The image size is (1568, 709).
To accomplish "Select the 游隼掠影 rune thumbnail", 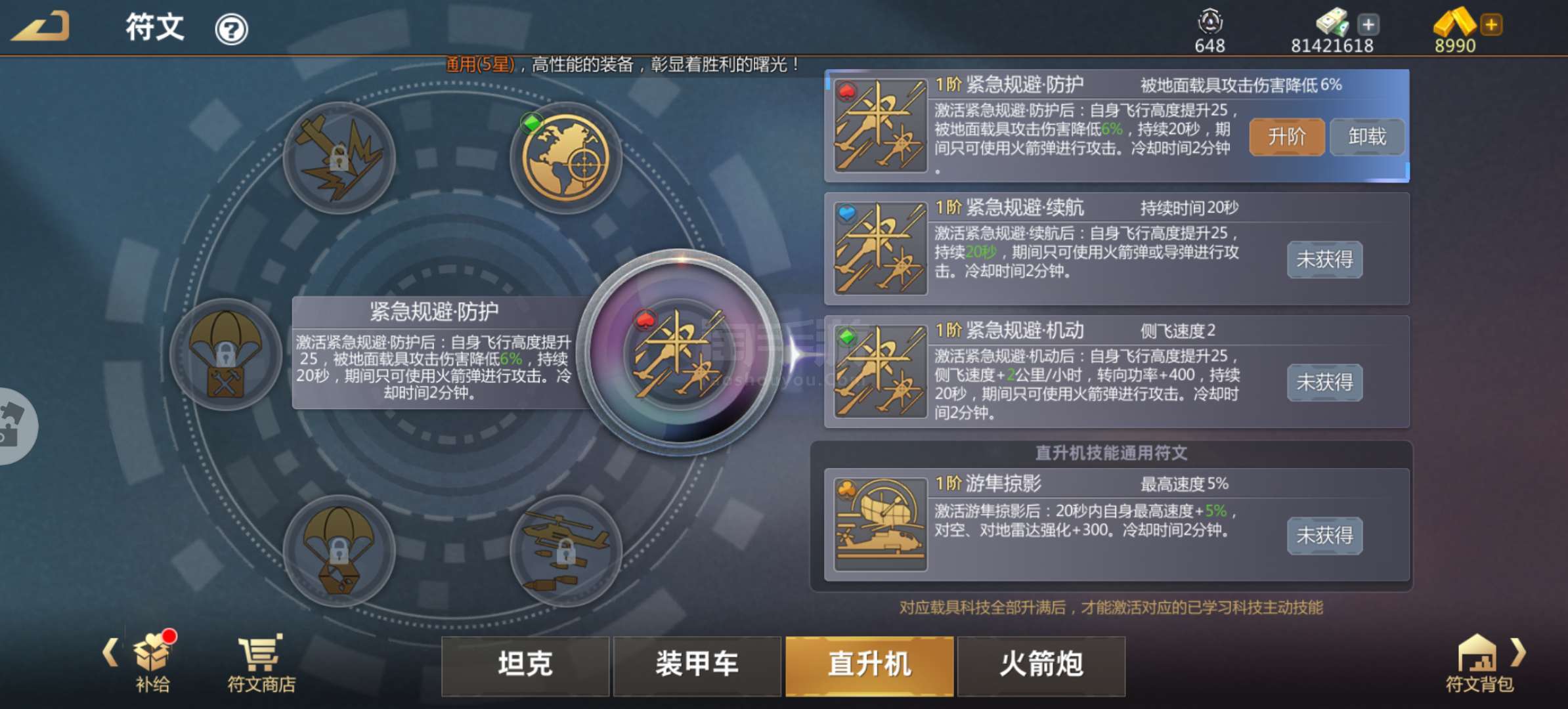I will [881, 525].
